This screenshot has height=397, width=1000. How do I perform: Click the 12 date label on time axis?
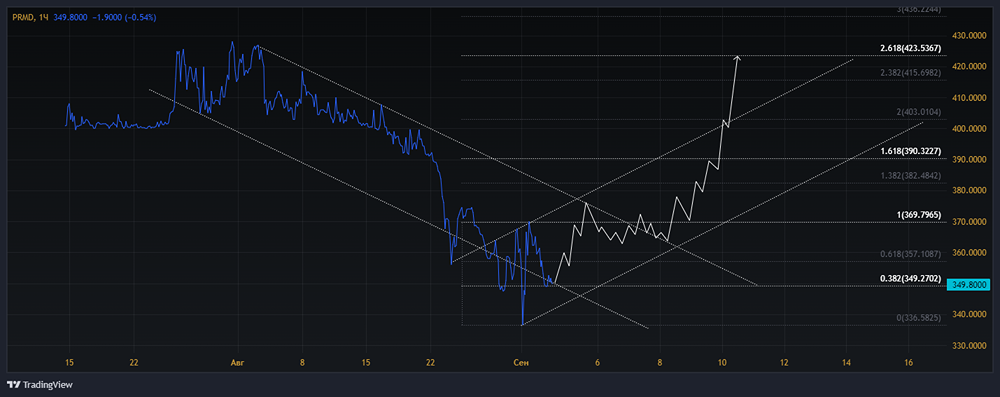784,363
